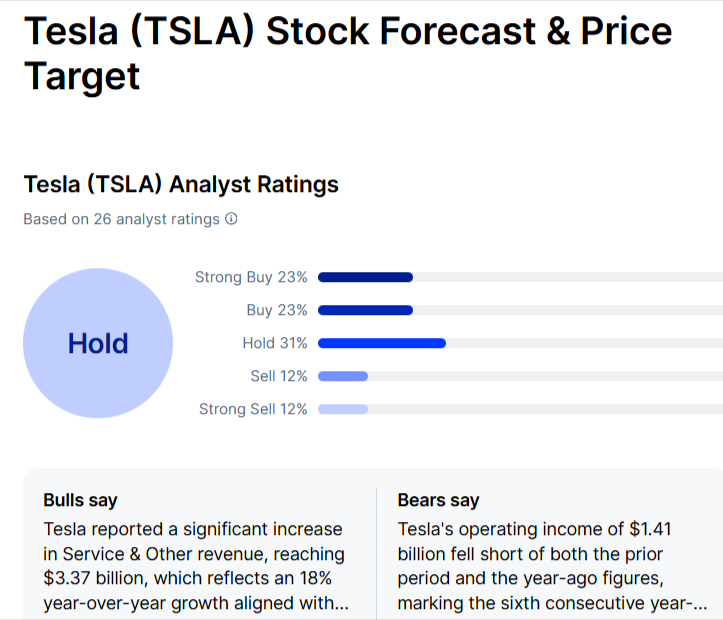Click the light blue Strong Sell bar
The height and width of the screenshot is (620, 723).
343,409
